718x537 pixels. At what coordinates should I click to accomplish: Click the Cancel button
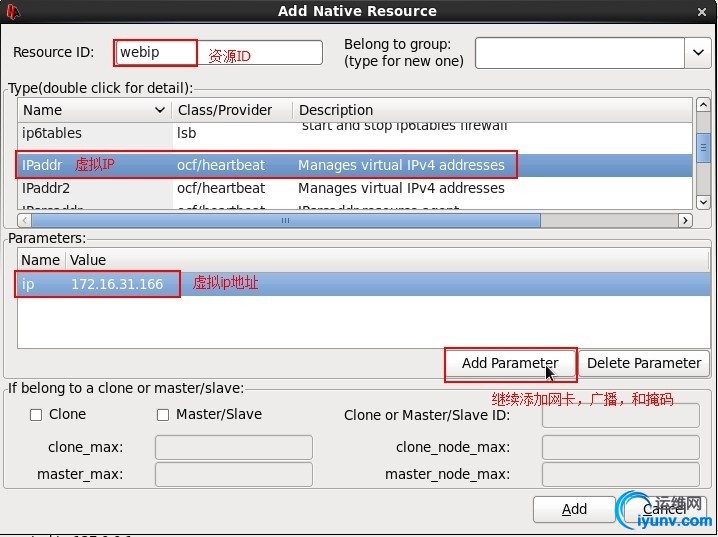coord(664,510)
